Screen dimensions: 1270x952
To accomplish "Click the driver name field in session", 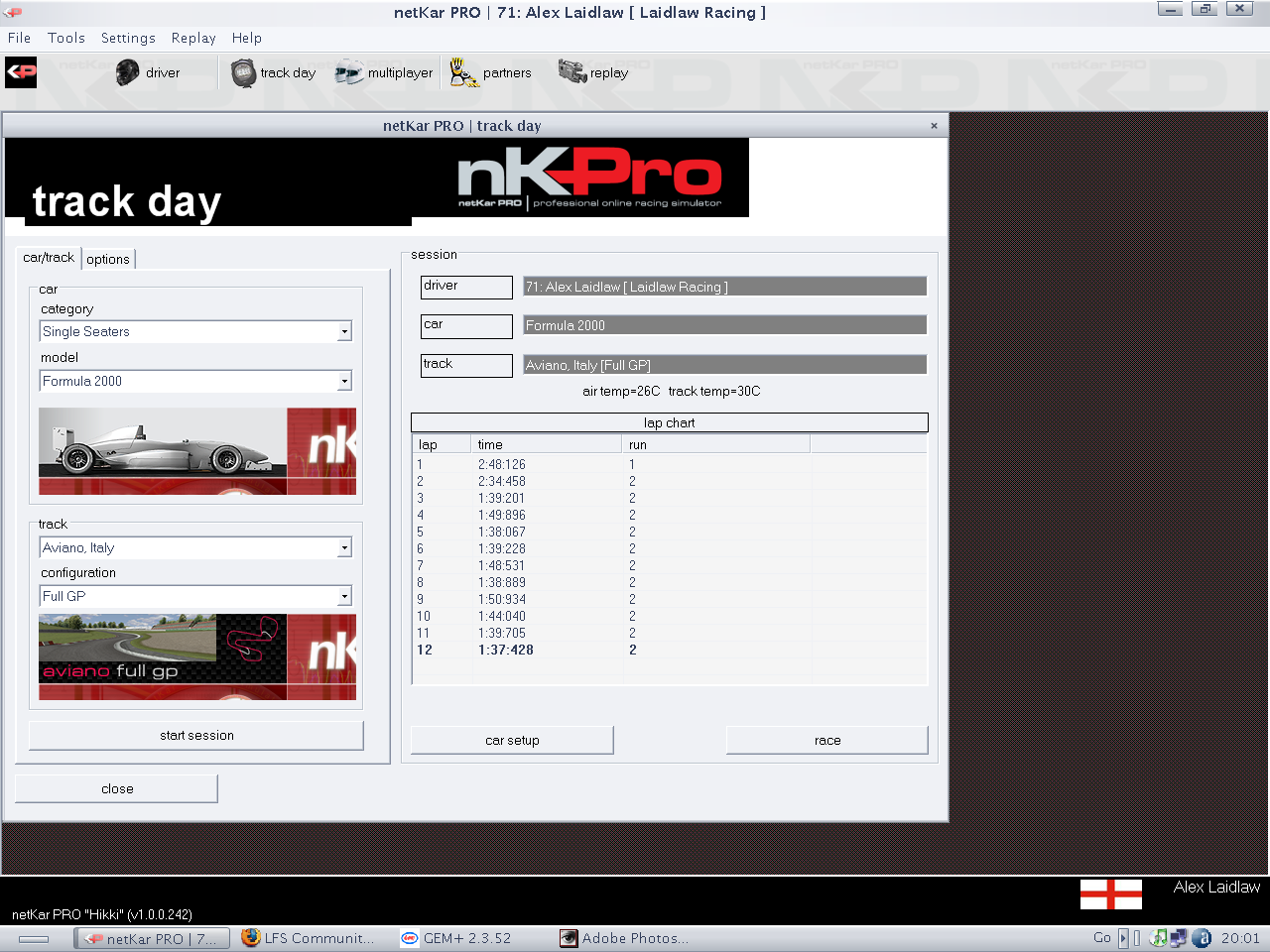I will [x=725, y=287].
